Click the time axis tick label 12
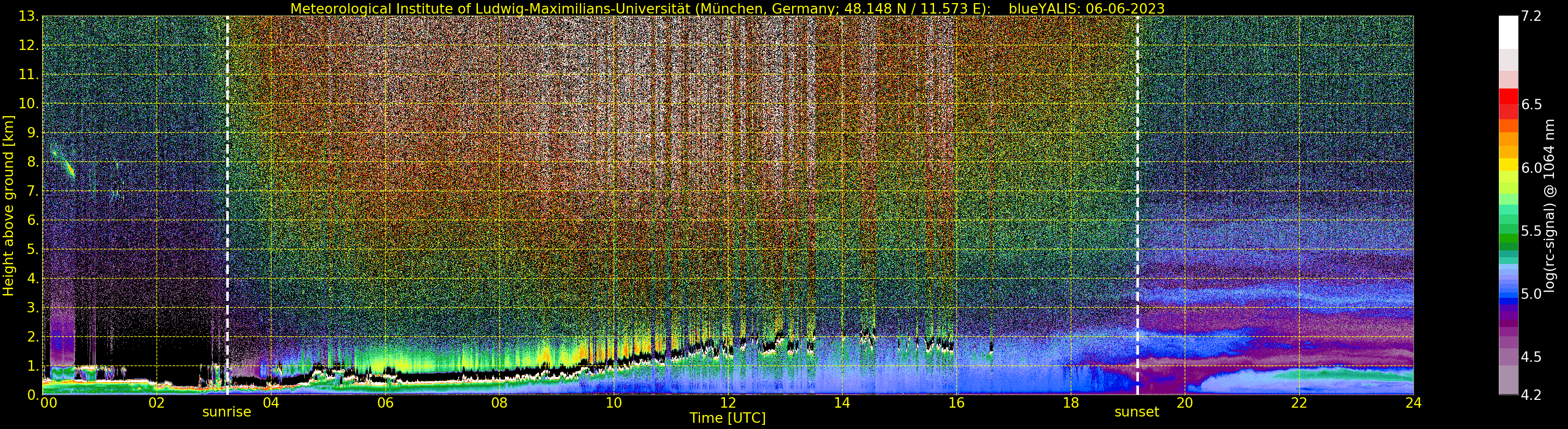This screenshot has width=1568, height=429. click(x=728, y=403)
